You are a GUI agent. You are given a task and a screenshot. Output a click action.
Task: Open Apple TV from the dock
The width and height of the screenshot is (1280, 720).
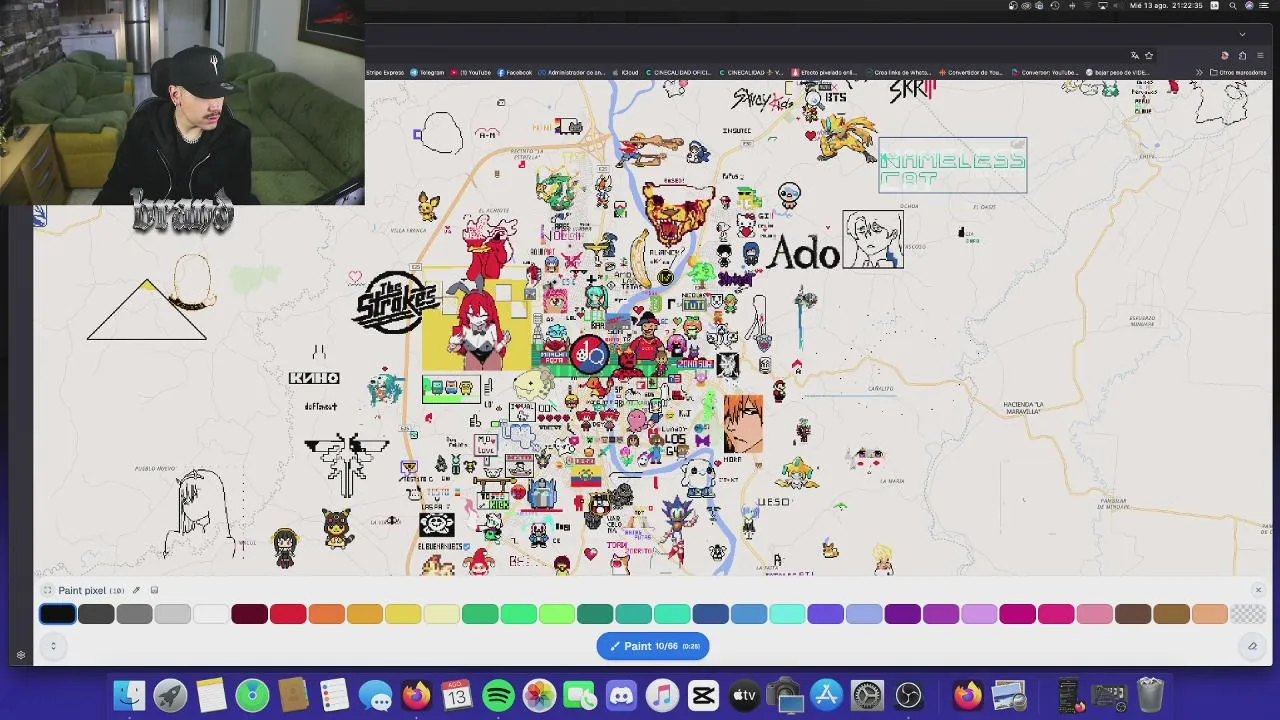(x=744, y=695)
